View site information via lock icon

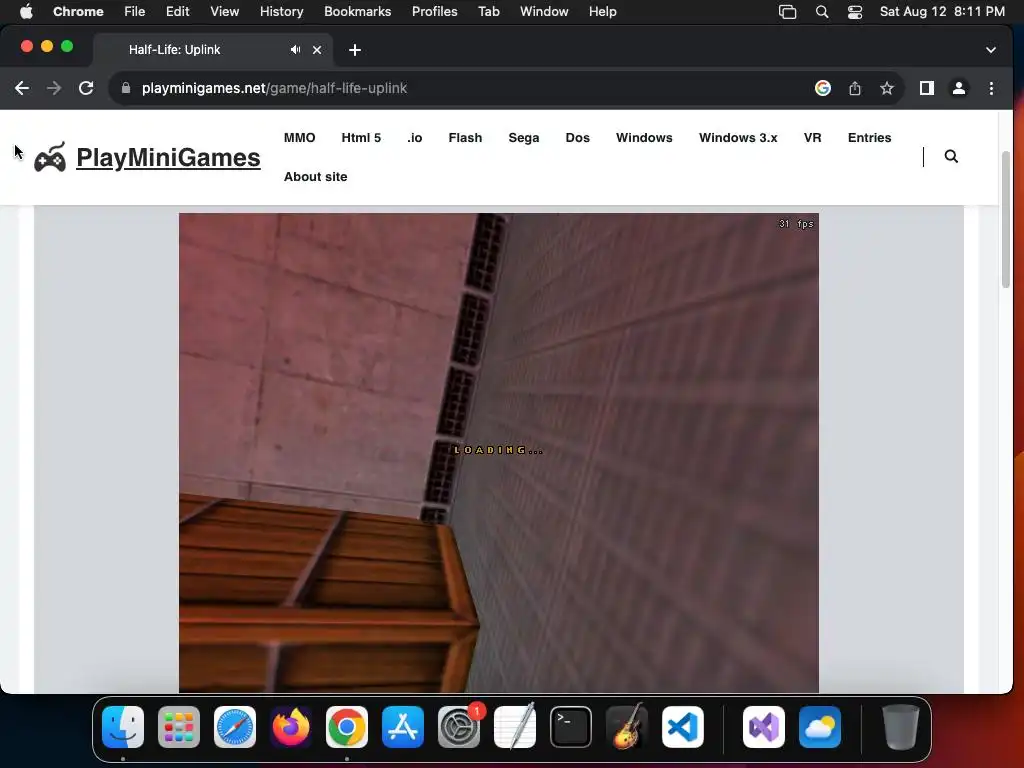point(126,88)
